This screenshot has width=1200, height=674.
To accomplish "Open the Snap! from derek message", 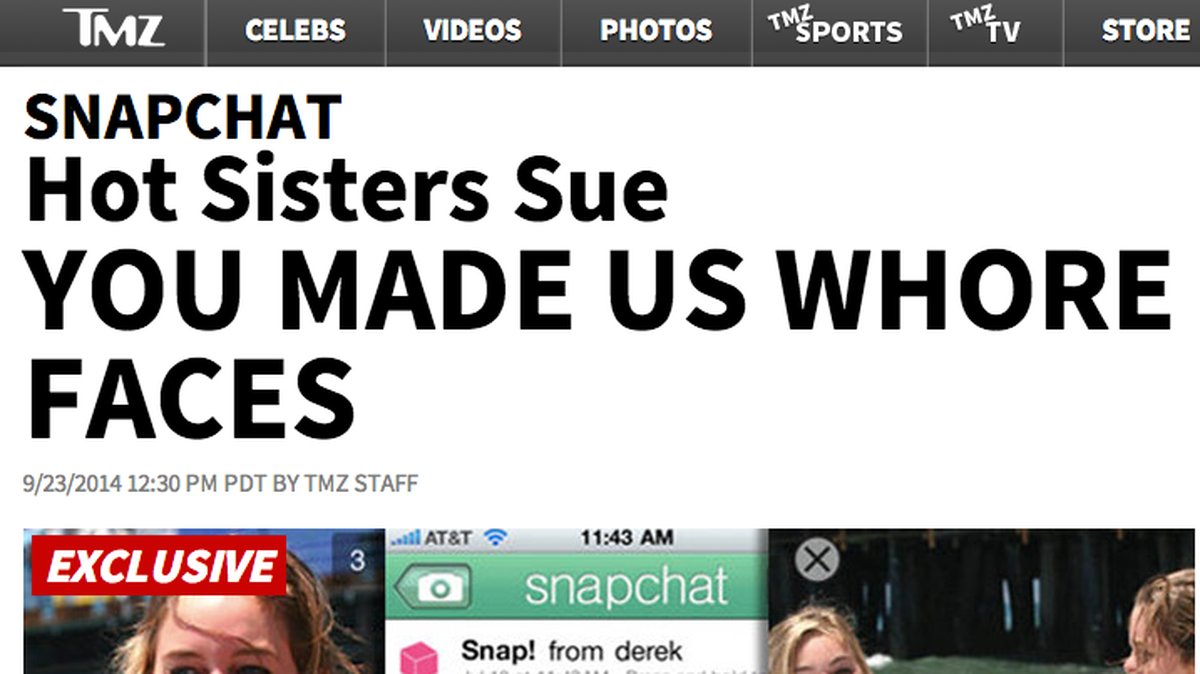I will click(571, 652).
